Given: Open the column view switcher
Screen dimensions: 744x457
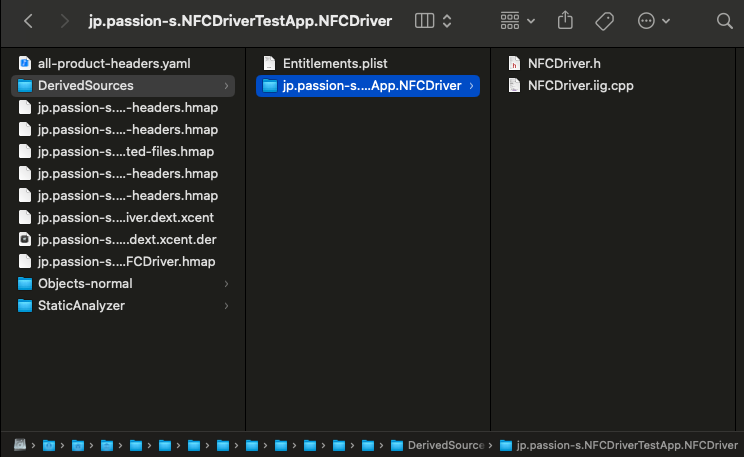Looking at the screenshot, I should coord(432,20).
